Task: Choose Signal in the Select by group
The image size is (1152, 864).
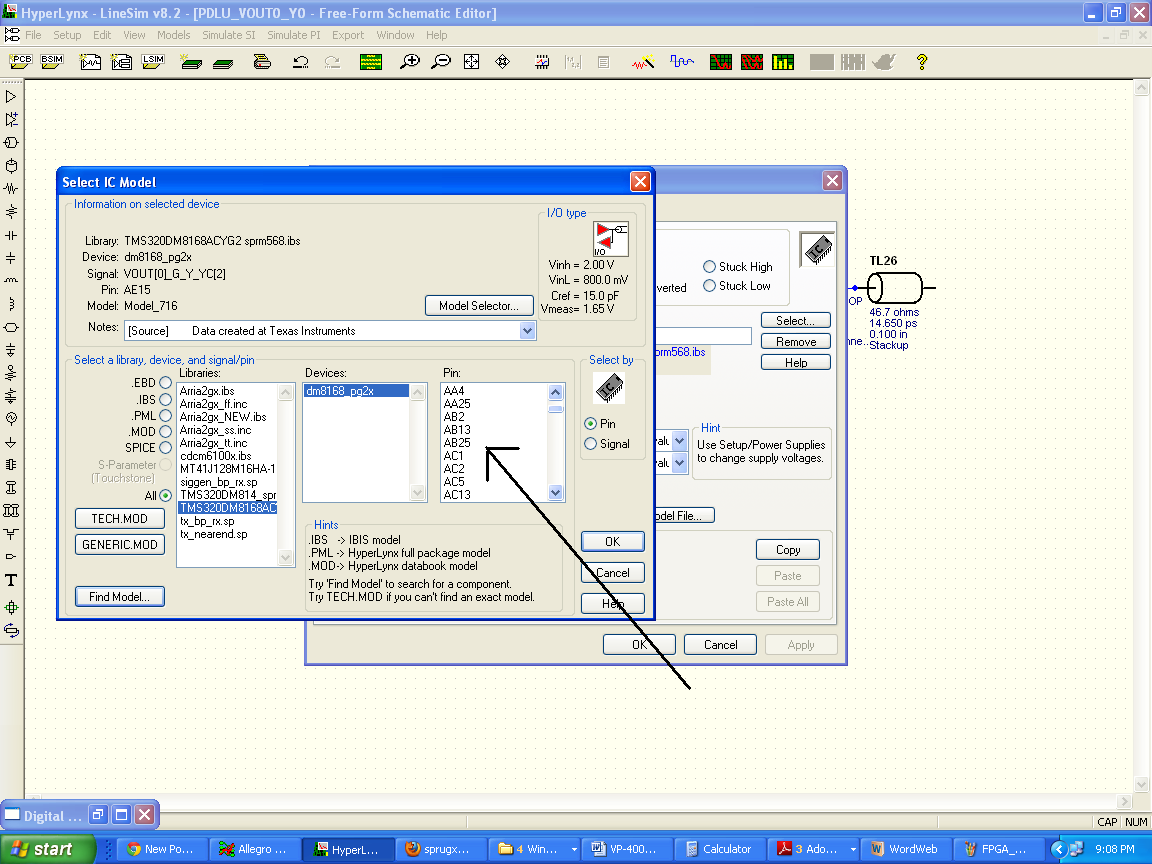Action: point(591,444)
